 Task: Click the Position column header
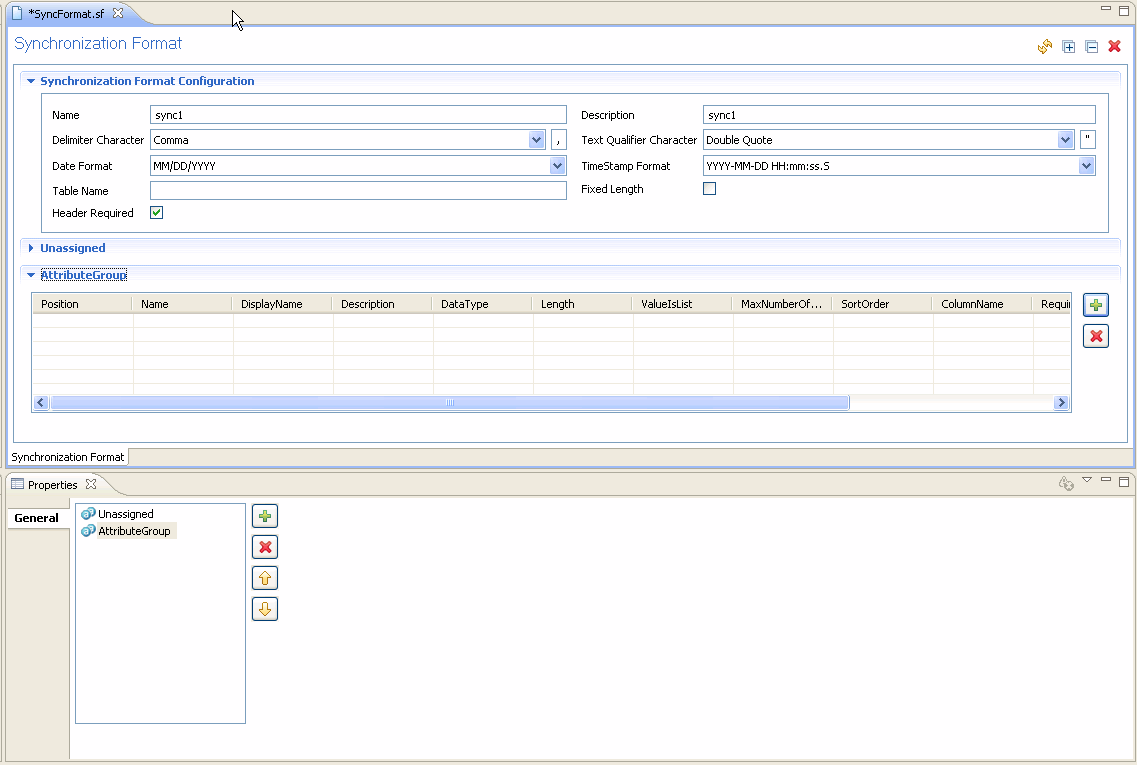[82, 304]
